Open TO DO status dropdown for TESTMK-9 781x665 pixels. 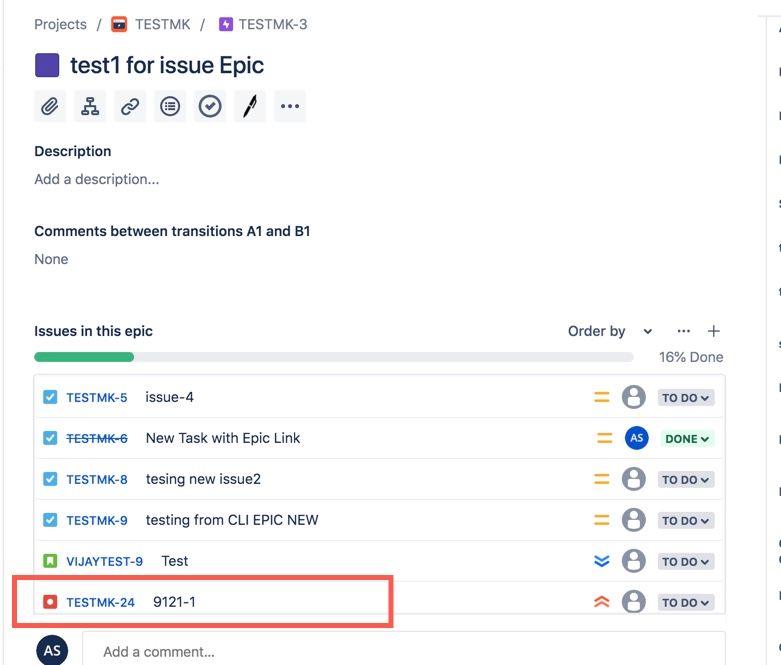686,521
